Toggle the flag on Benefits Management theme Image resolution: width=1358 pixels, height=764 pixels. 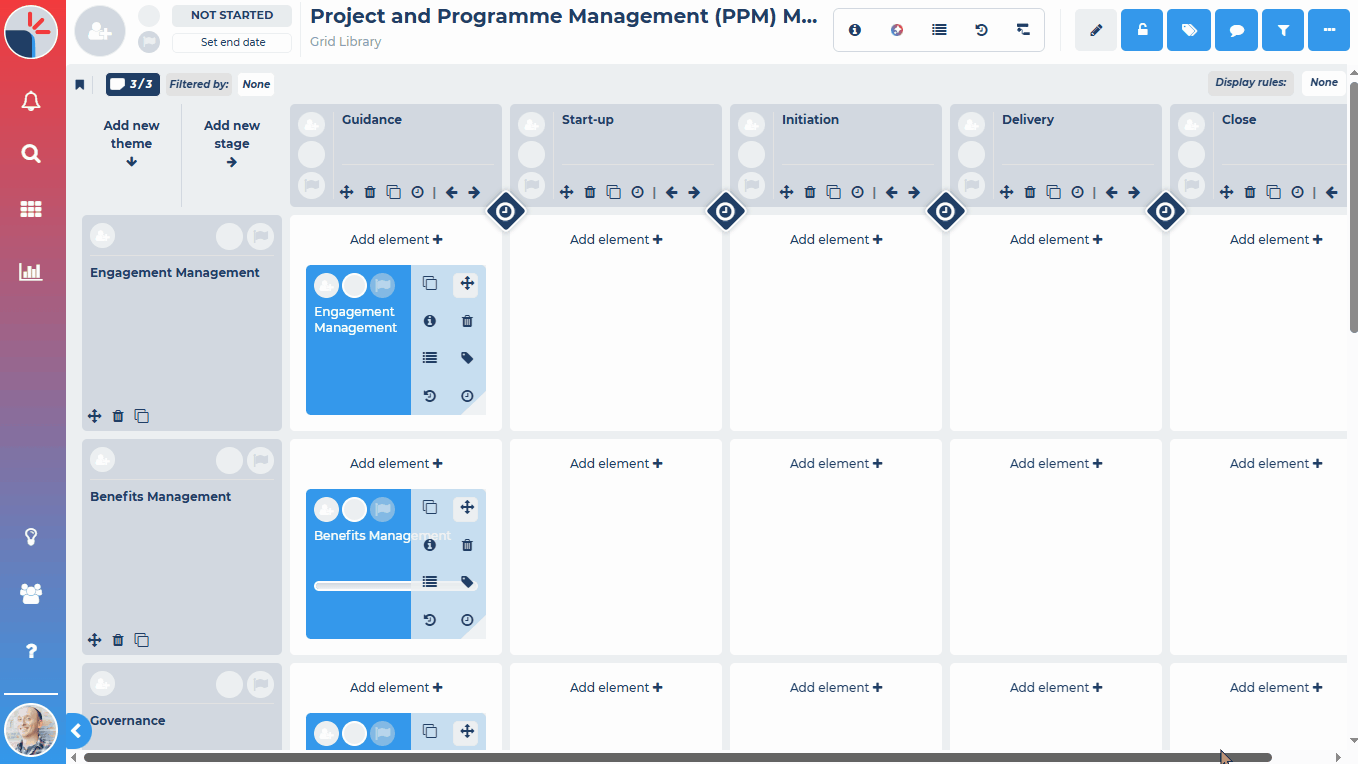260,460
